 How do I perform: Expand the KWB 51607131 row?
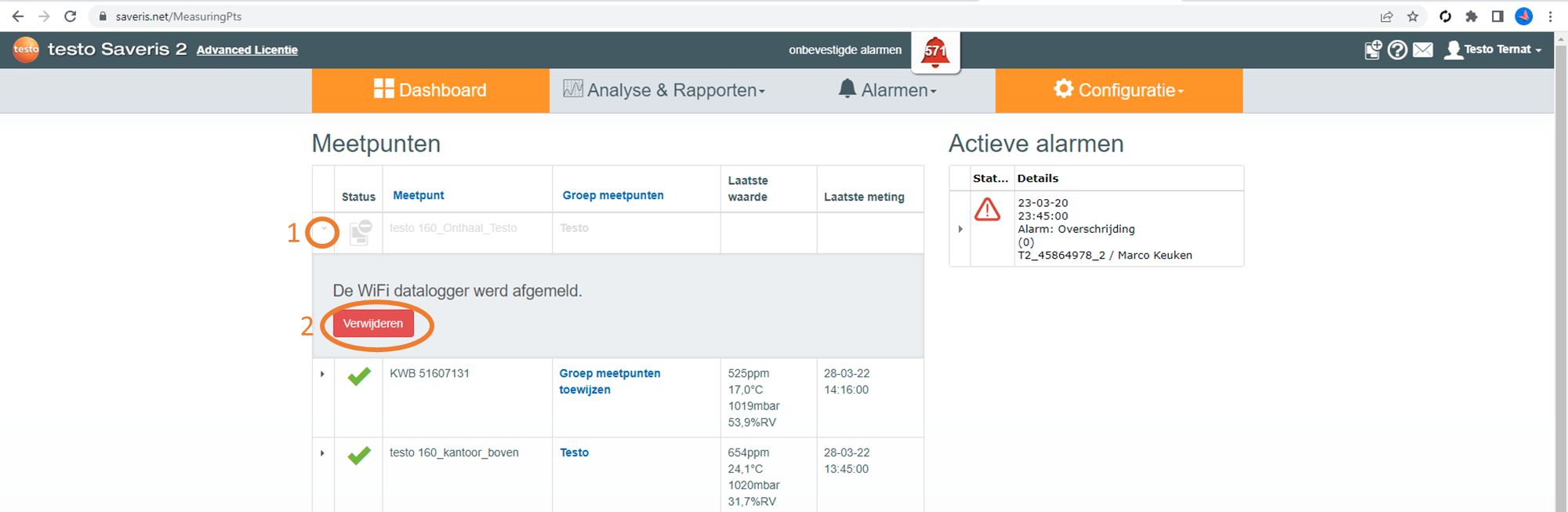pos(322,374)
